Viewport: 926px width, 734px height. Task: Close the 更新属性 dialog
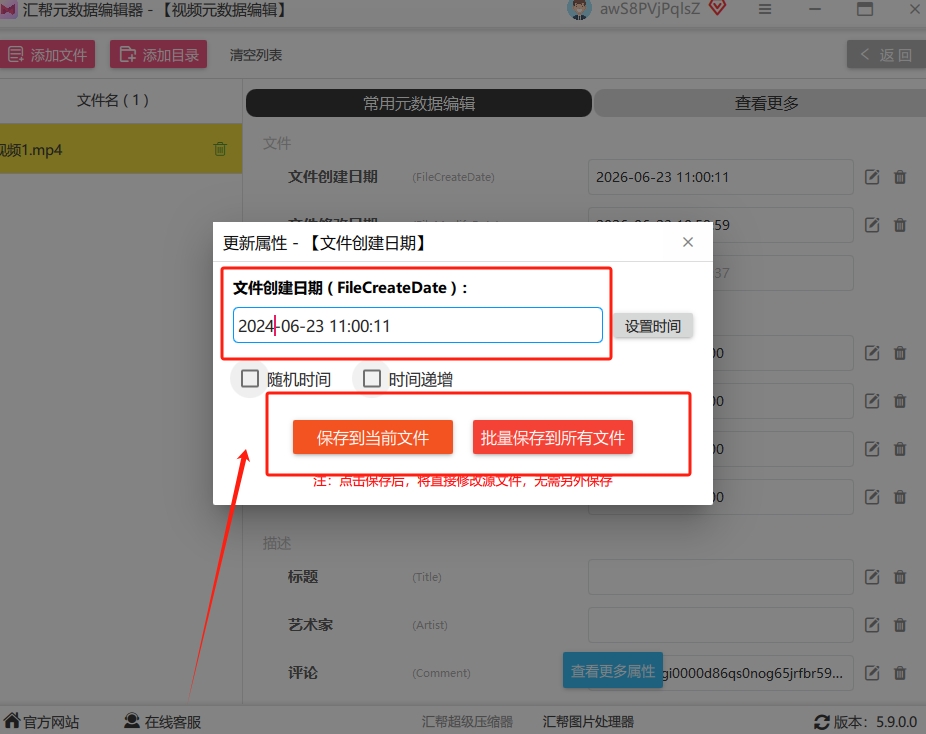tap(687, 242)
